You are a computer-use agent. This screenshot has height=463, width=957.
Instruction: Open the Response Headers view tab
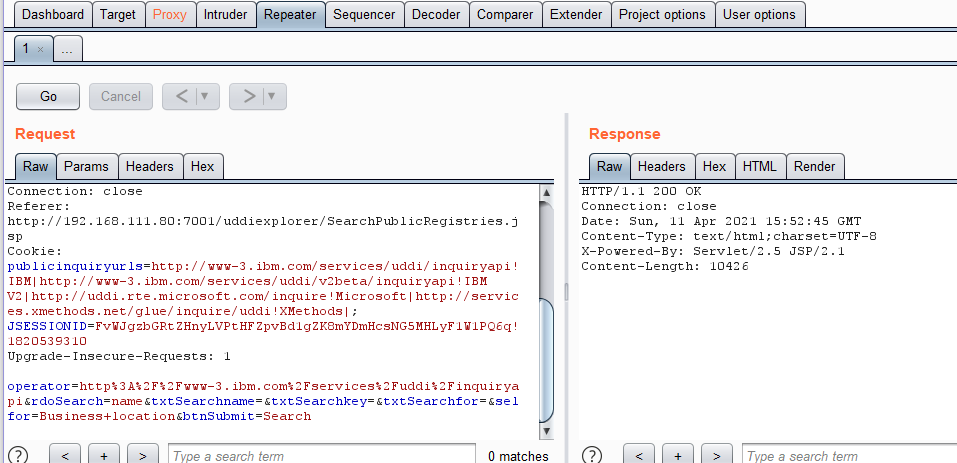coord(662,167)
